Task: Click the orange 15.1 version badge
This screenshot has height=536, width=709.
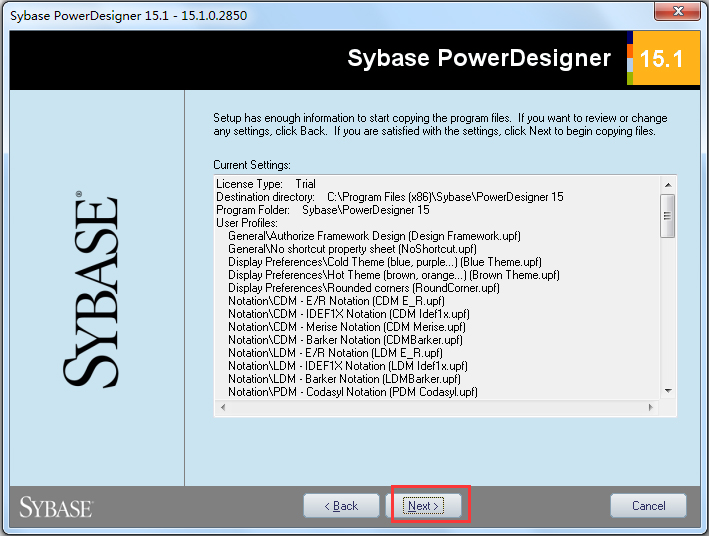Action: coord(661,58)
